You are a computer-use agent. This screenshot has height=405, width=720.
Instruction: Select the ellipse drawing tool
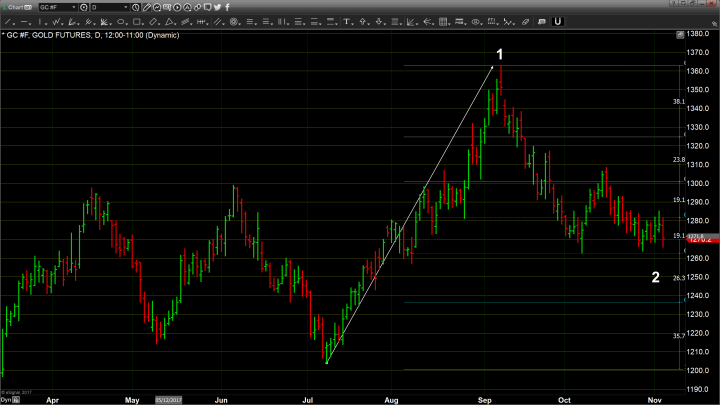[x=121, y=21]
